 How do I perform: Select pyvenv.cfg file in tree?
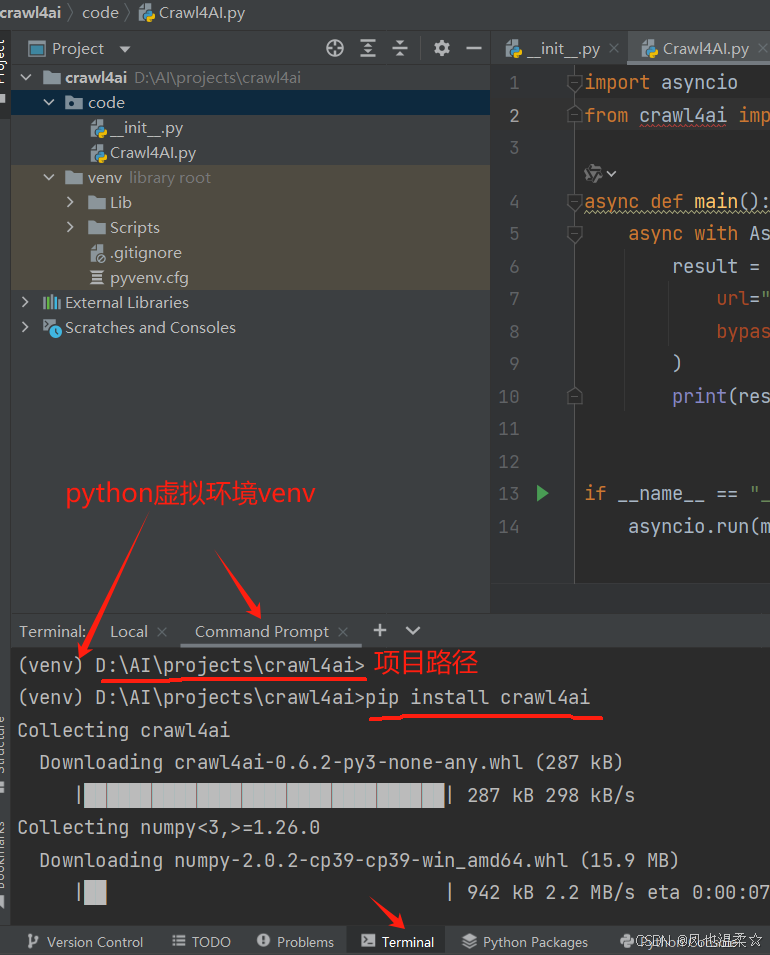pyautogui.click(x=140, y=278)
